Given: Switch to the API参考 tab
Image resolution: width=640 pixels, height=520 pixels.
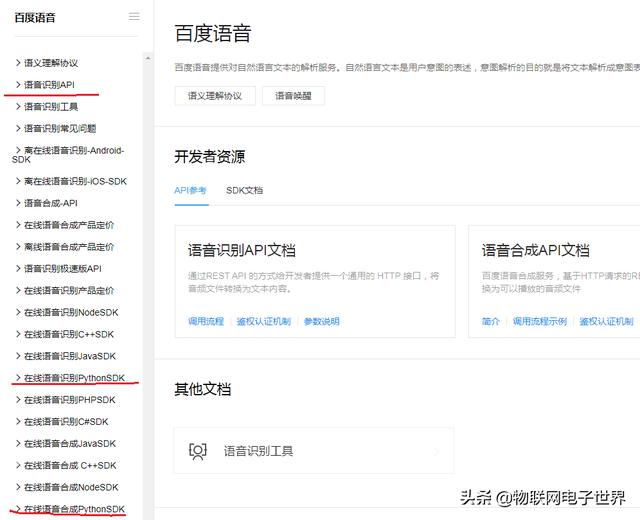Looking at the screenshot, I should [191, 190].
